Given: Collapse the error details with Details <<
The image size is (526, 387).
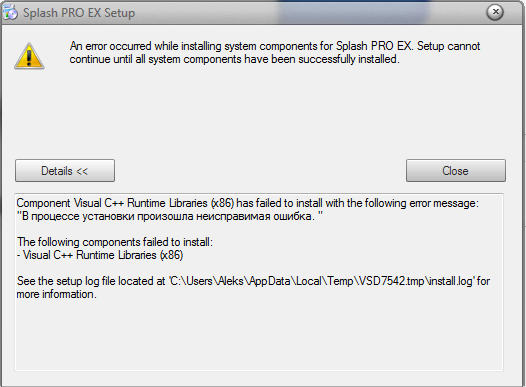Looking at the screenshot, I should pyautogui.click(x=65, y=171).
